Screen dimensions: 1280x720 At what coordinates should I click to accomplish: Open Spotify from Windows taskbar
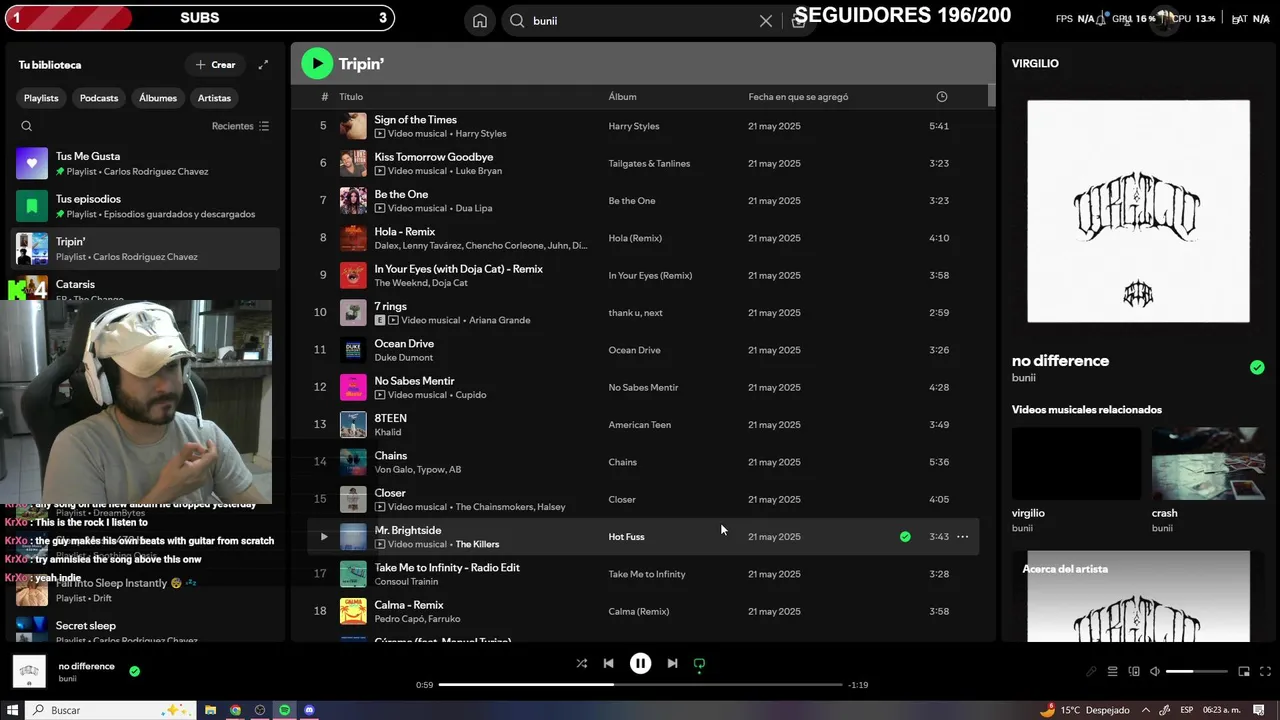pos(285,710)
